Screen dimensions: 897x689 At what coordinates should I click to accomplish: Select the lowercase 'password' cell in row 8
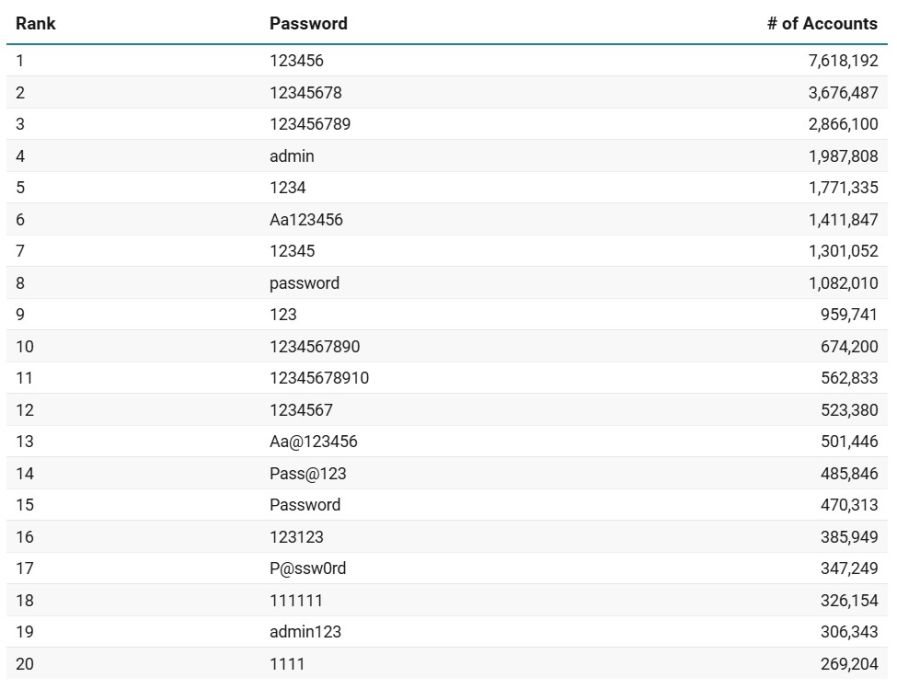tap(304, 283)
